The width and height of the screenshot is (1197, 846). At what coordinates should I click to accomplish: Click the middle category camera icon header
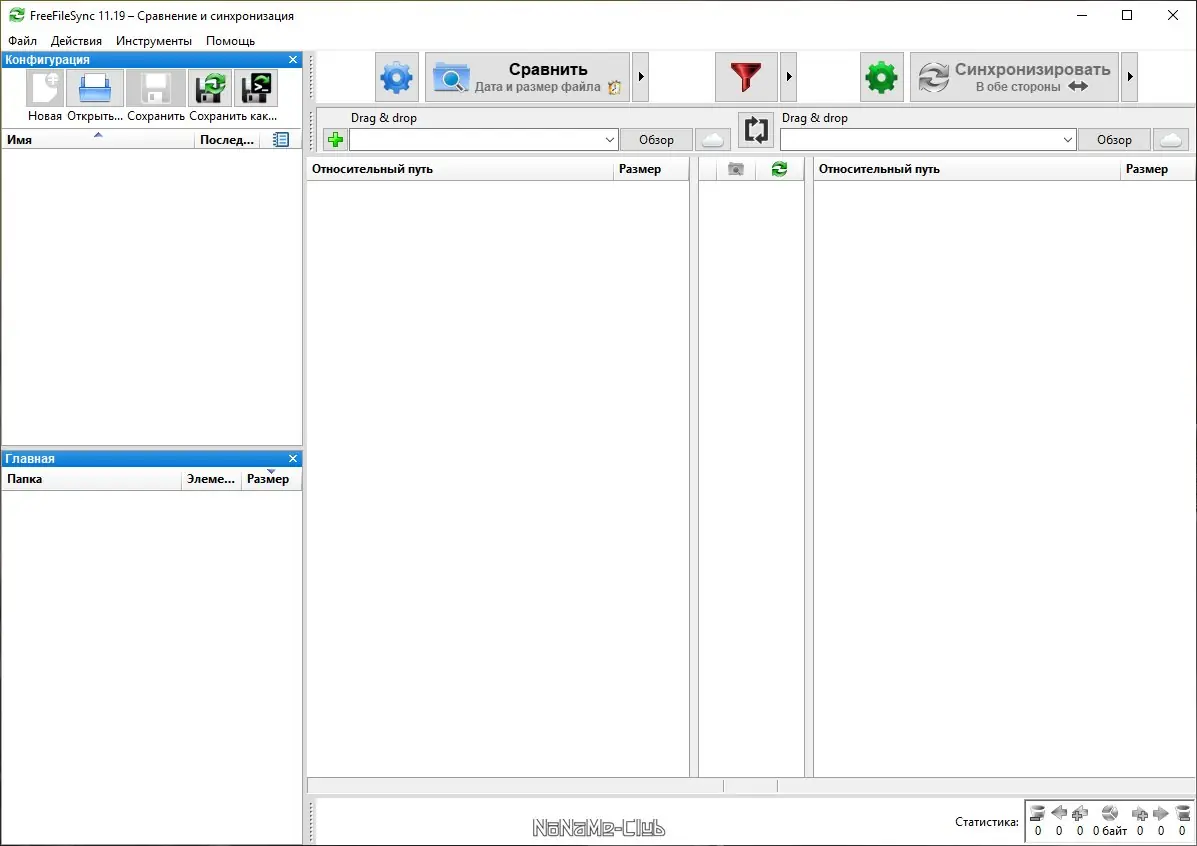(x=736, y=169)
